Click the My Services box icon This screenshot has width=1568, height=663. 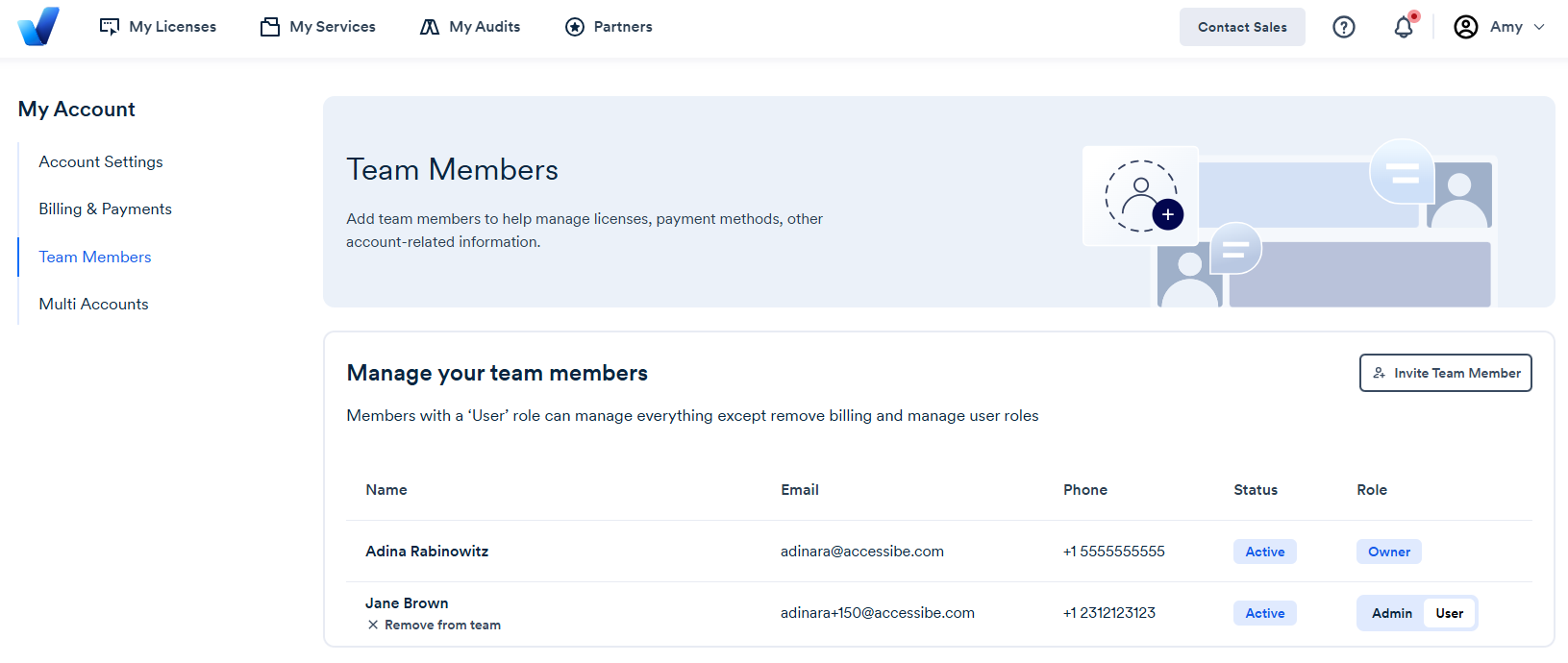270,27
